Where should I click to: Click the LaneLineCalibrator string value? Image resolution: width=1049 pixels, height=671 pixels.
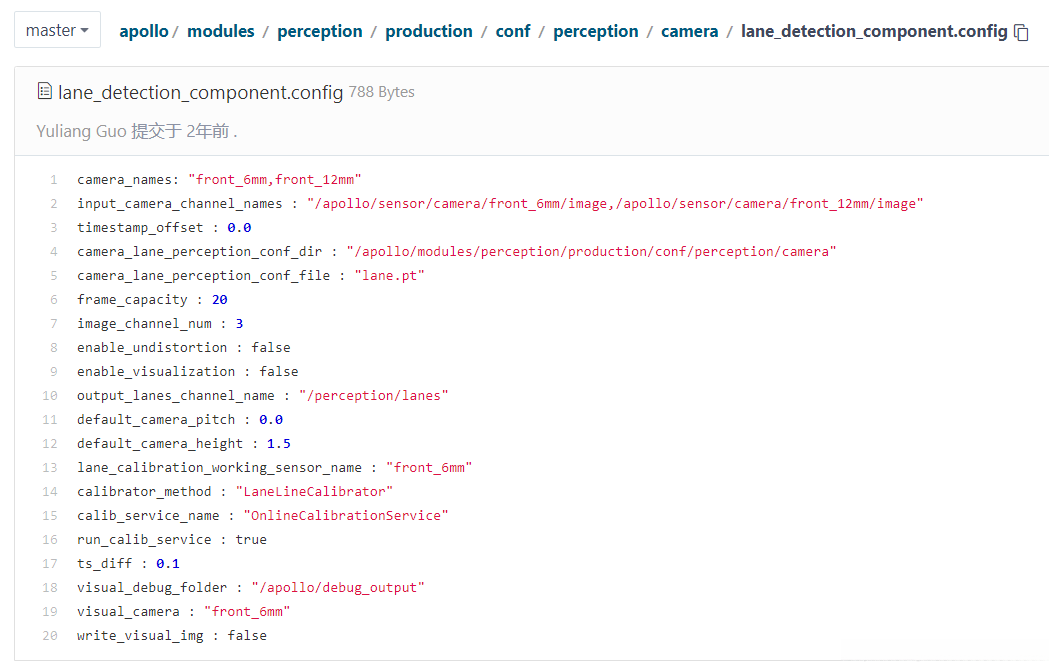coord(314,492)
